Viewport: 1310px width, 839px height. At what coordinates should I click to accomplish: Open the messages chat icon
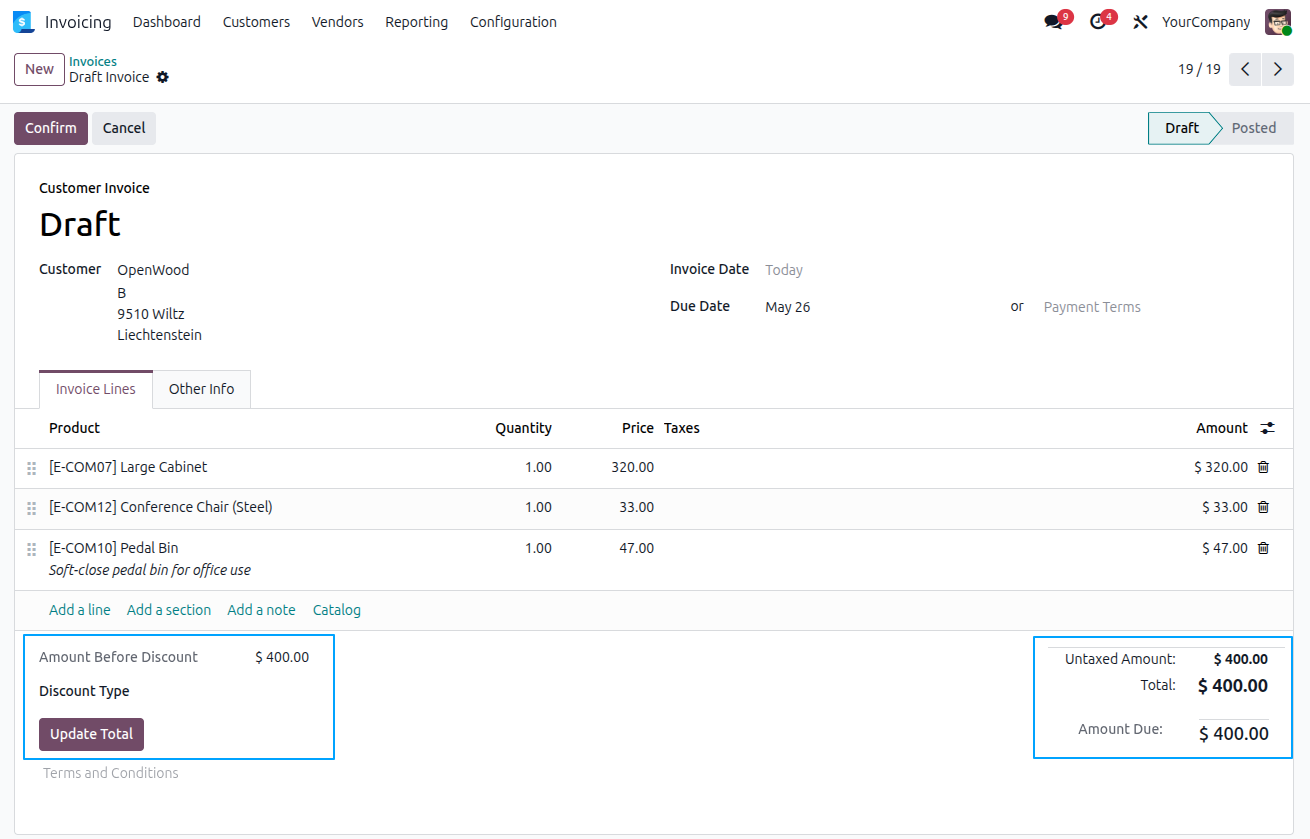click(1054, 22)
